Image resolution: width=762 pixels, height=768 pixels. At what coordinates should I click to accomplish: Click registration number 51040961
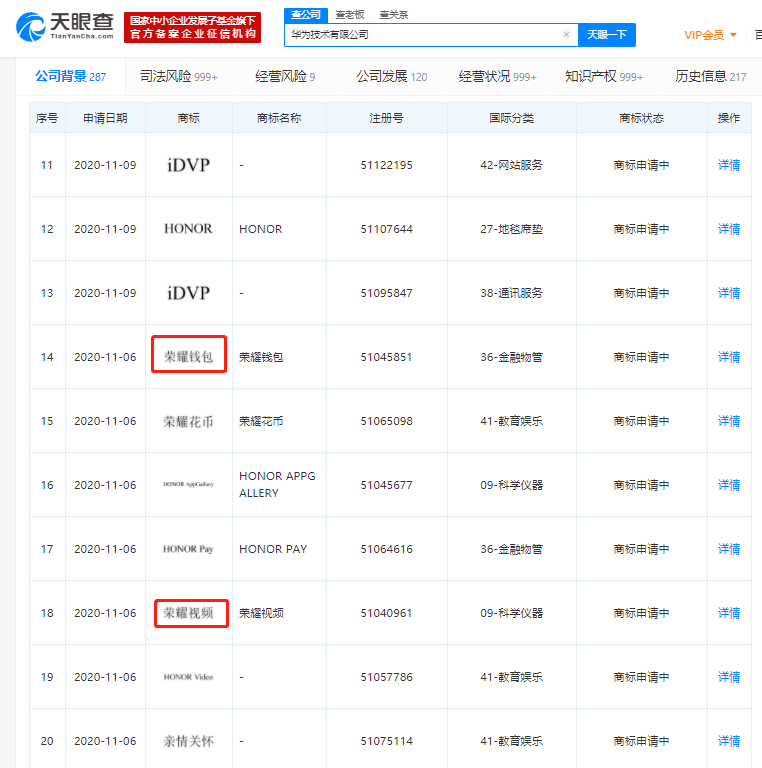click(386, 613)
